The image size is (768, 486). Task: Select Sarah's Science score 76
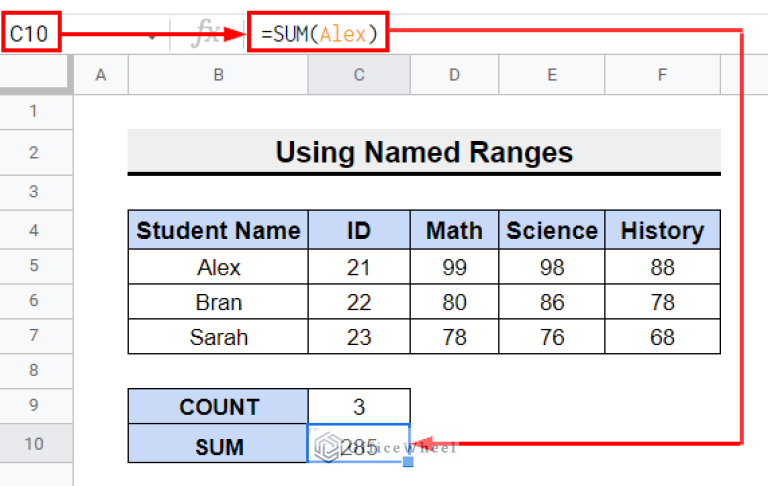552,337
